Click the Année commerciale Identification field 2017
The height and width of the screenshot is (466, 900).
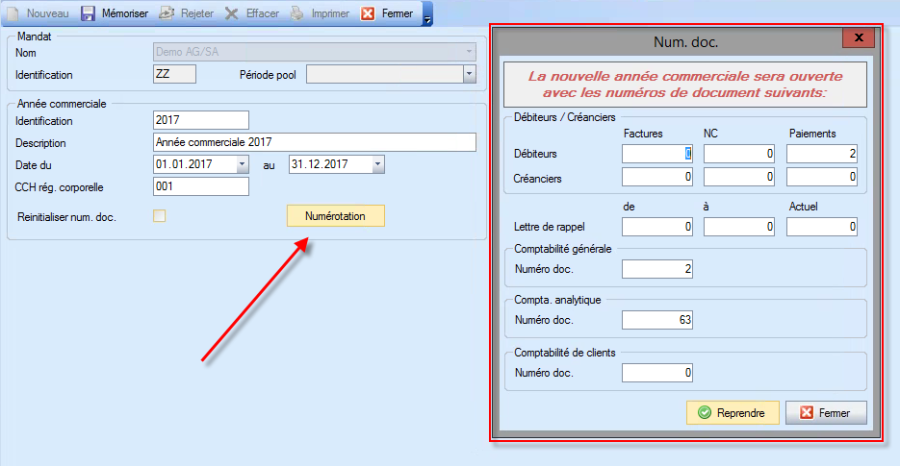(x=201, y=121)
